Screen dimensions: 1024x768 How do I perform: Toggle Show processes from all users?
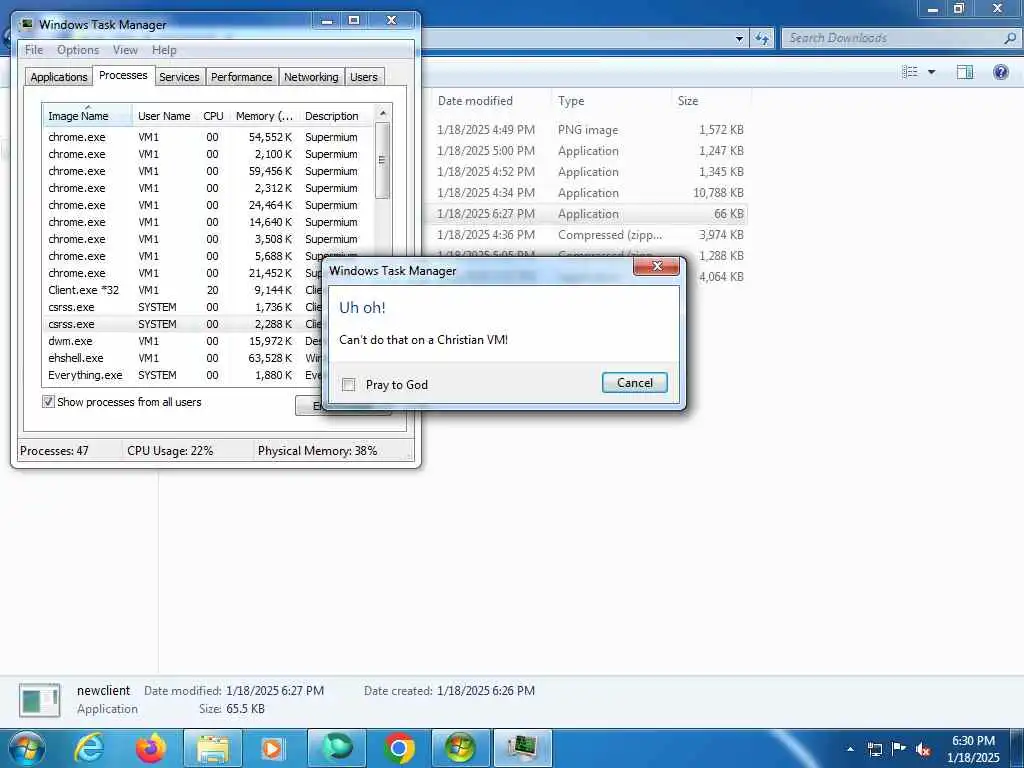pyautogui.click(x=48, y=402)
